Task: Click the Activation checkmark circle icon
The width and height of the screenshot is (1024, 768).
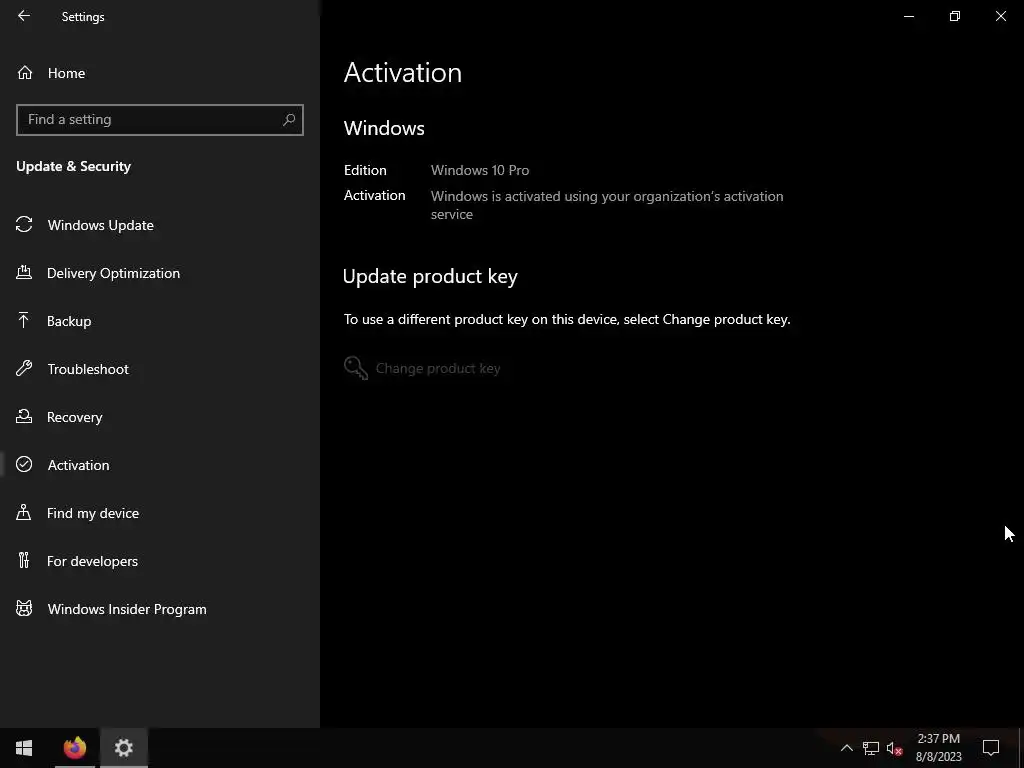Action: pyautogui.click(x=24, y=464)
